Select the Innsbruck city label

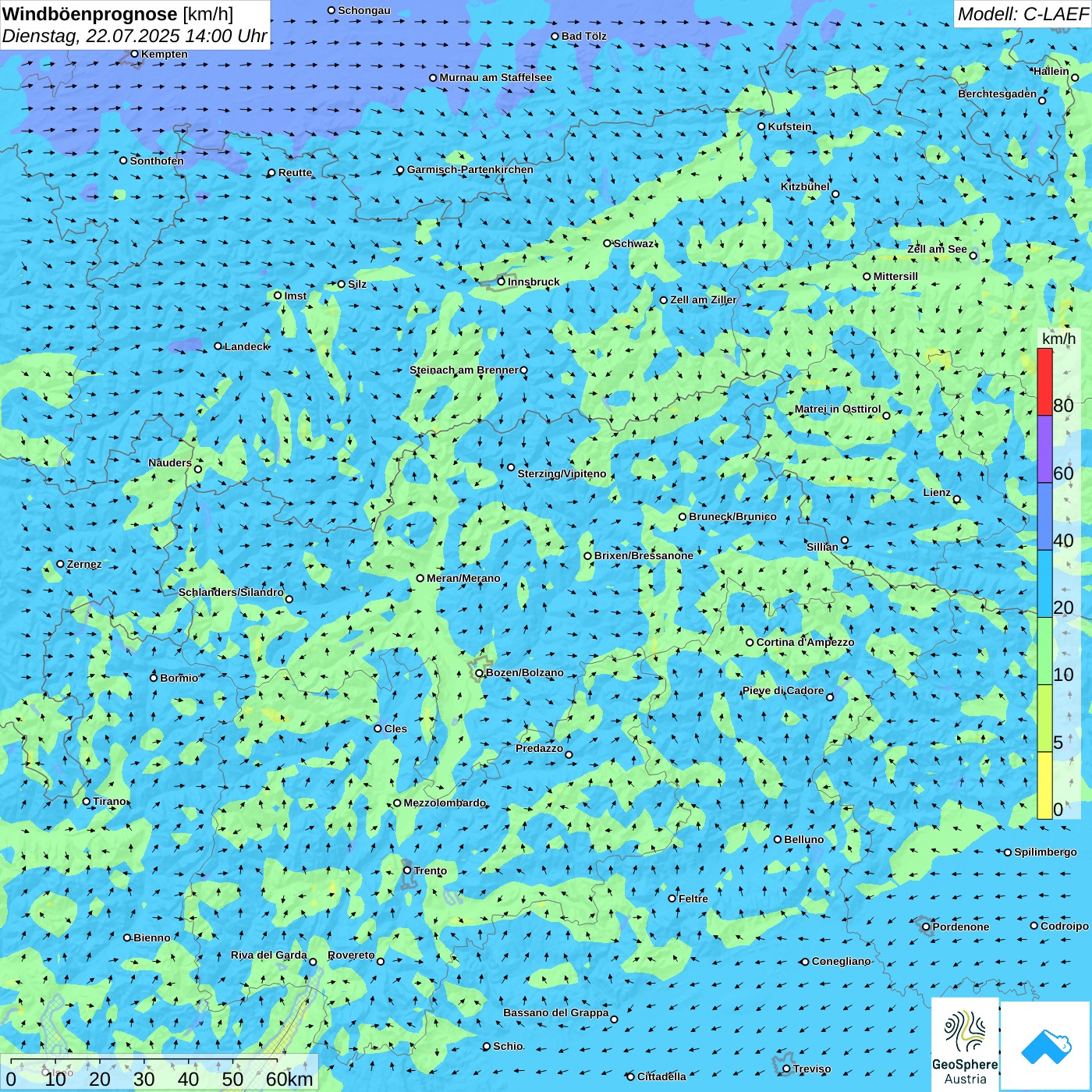point(534,282)
